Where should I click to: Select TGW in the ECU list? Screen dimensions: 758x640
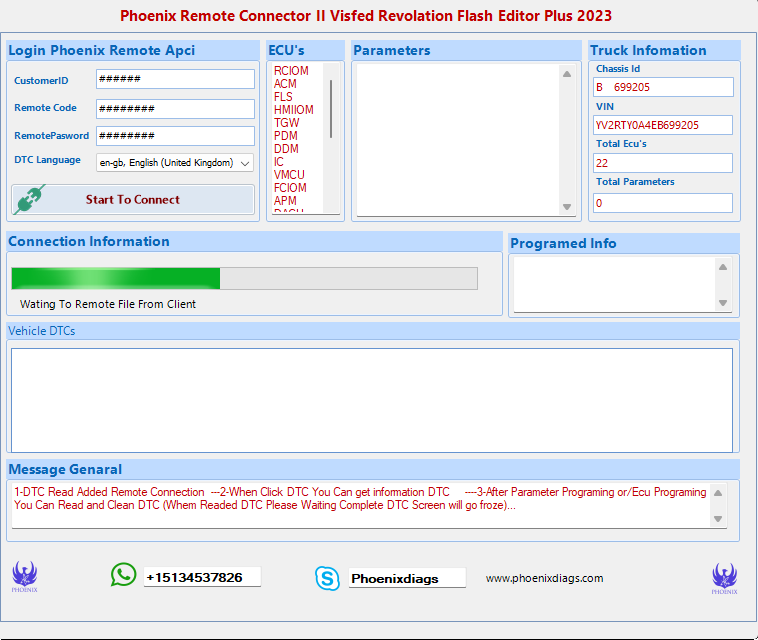[286, 123]
